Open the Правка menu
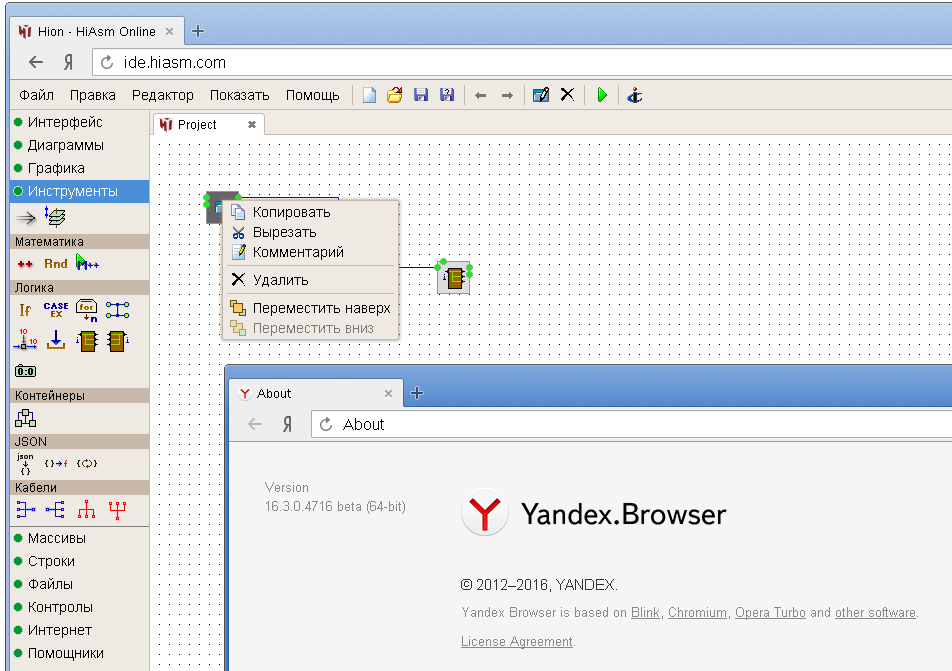 92,95
